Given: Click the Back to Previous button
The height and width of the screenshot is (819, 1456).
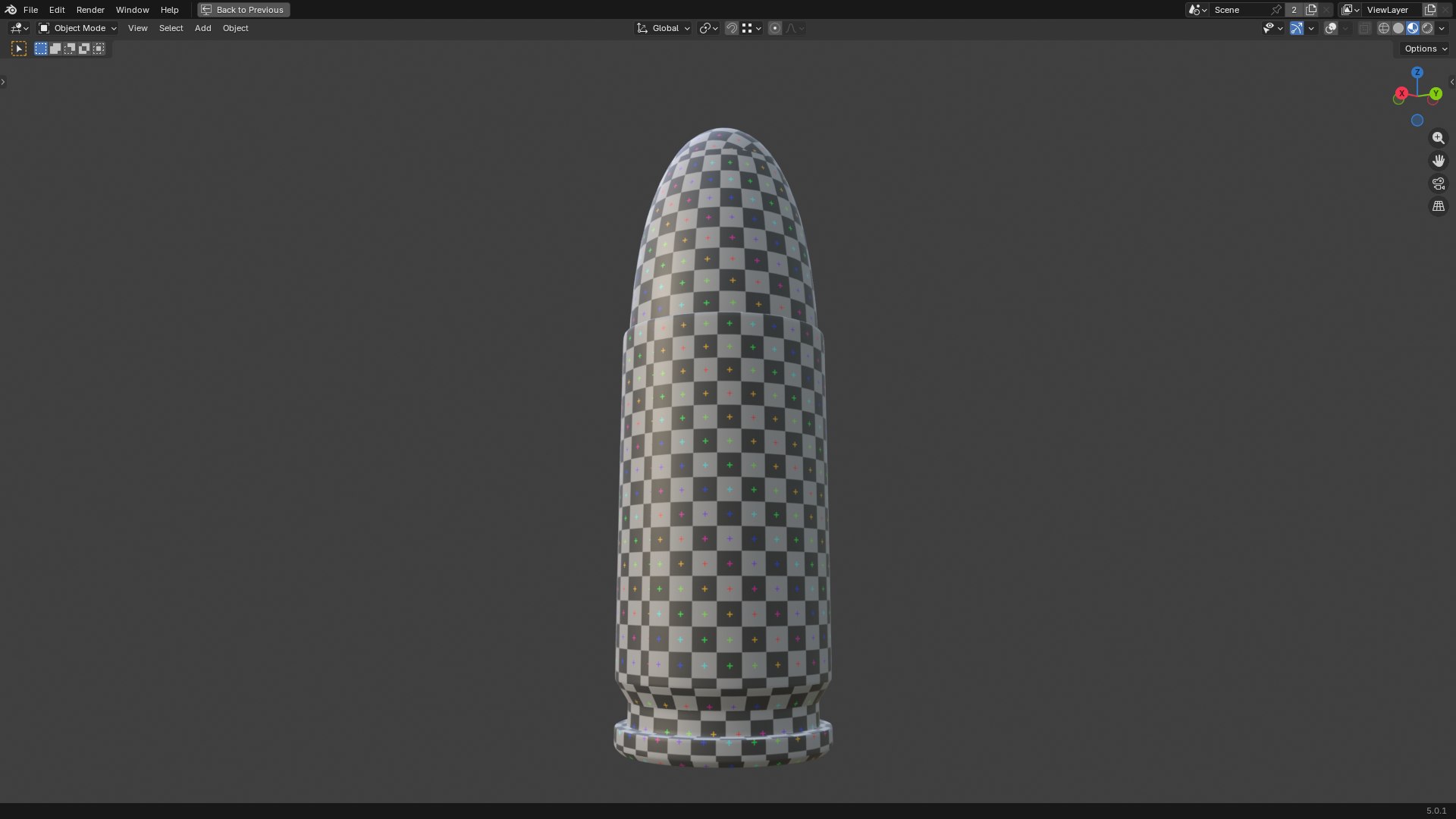Looking at the screenshot, I should point(243,10).
